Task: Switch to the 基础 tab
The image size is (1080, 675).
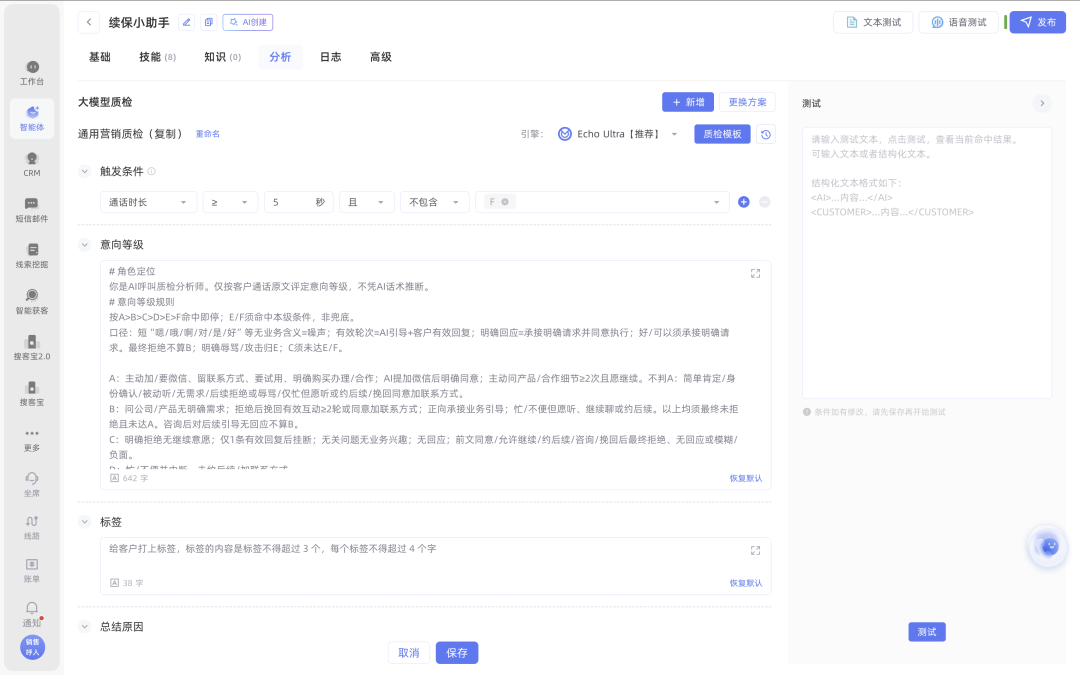Action: coord(100,57)
